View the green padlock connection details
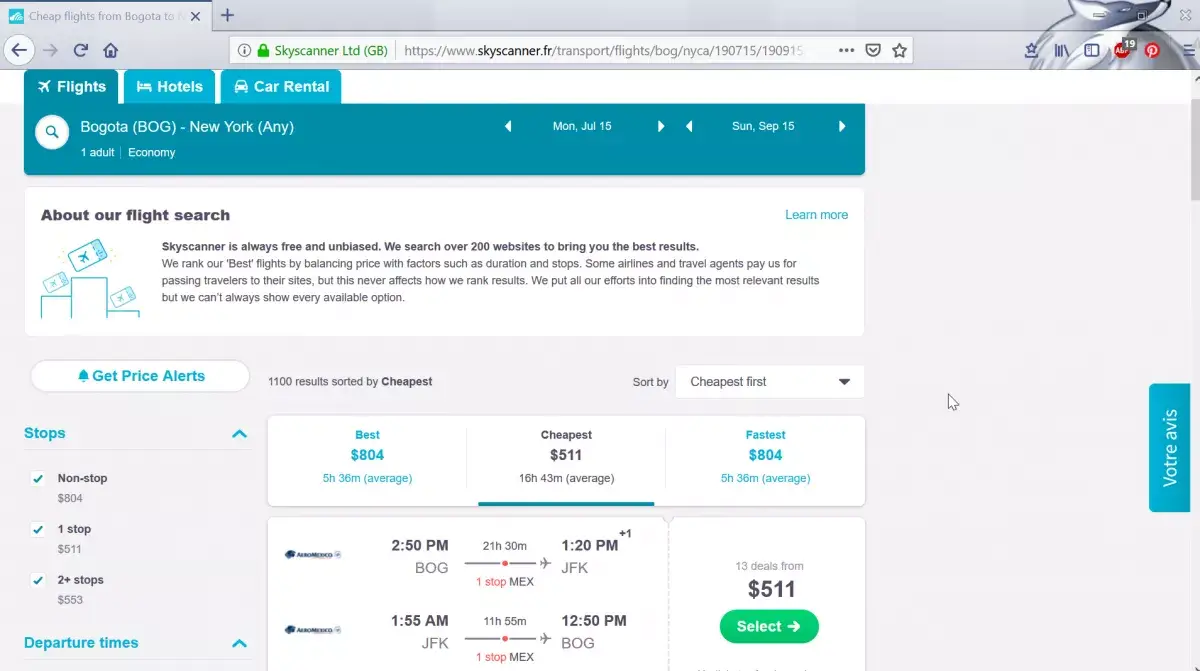 (x=263, y=50)
